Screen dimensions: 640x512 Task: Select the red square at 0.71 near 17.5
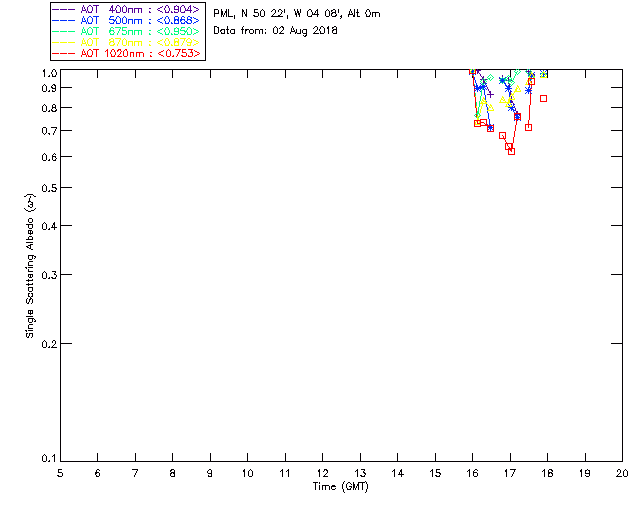click(x=529, y=127)
